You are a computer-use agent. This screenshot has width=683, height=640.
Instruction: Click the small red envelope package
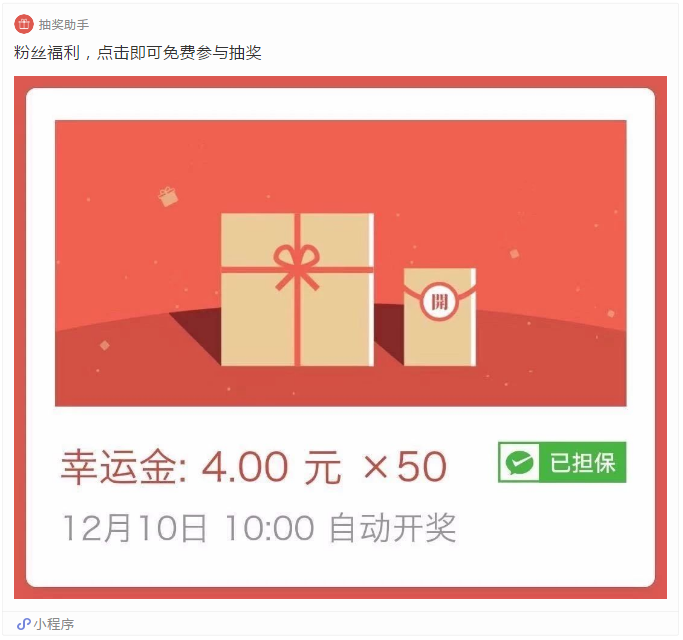pos(440,317)
